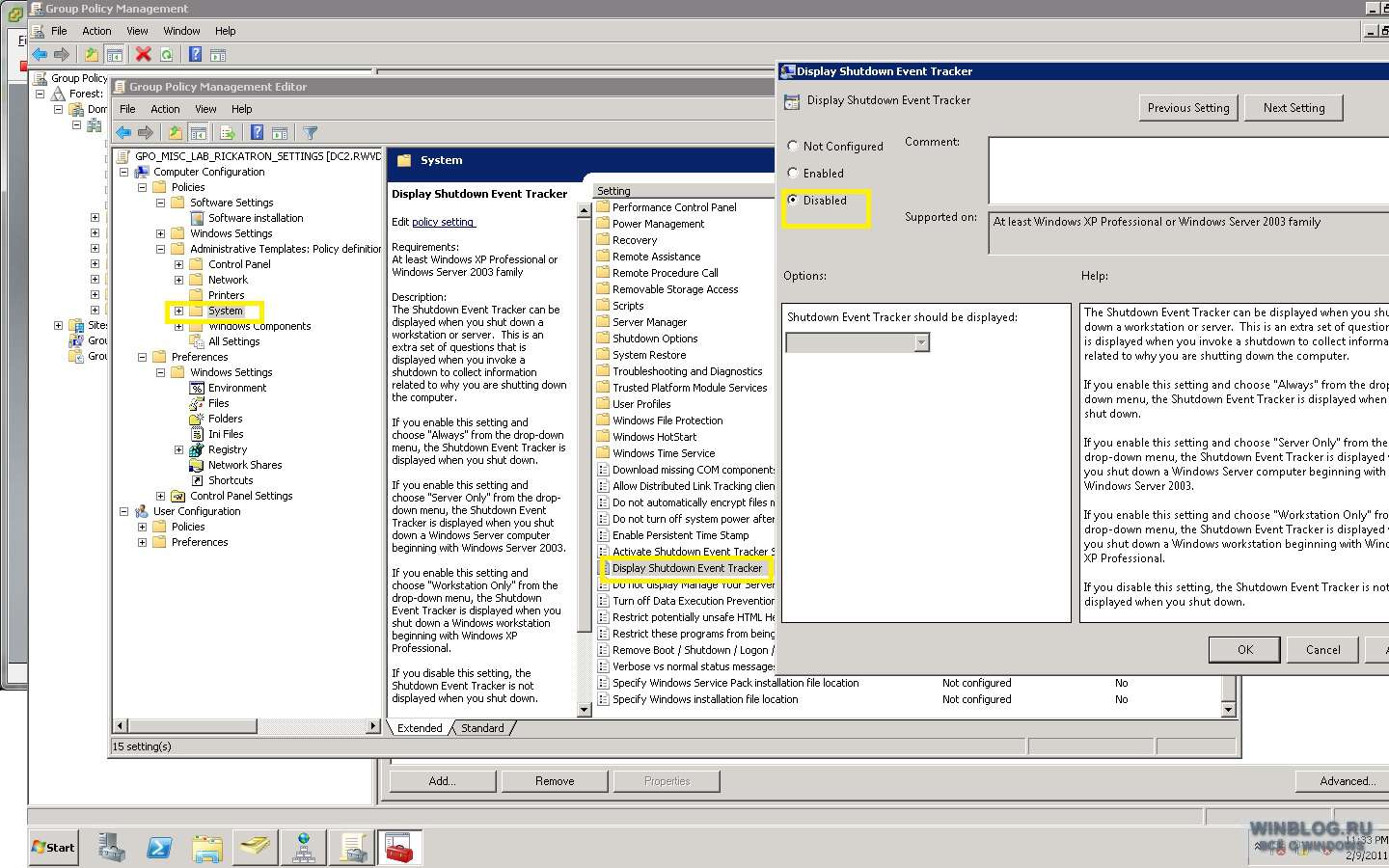Select Display Shutdown Event Tracker setting
1389x868 pixels.
tap(687, 568)
